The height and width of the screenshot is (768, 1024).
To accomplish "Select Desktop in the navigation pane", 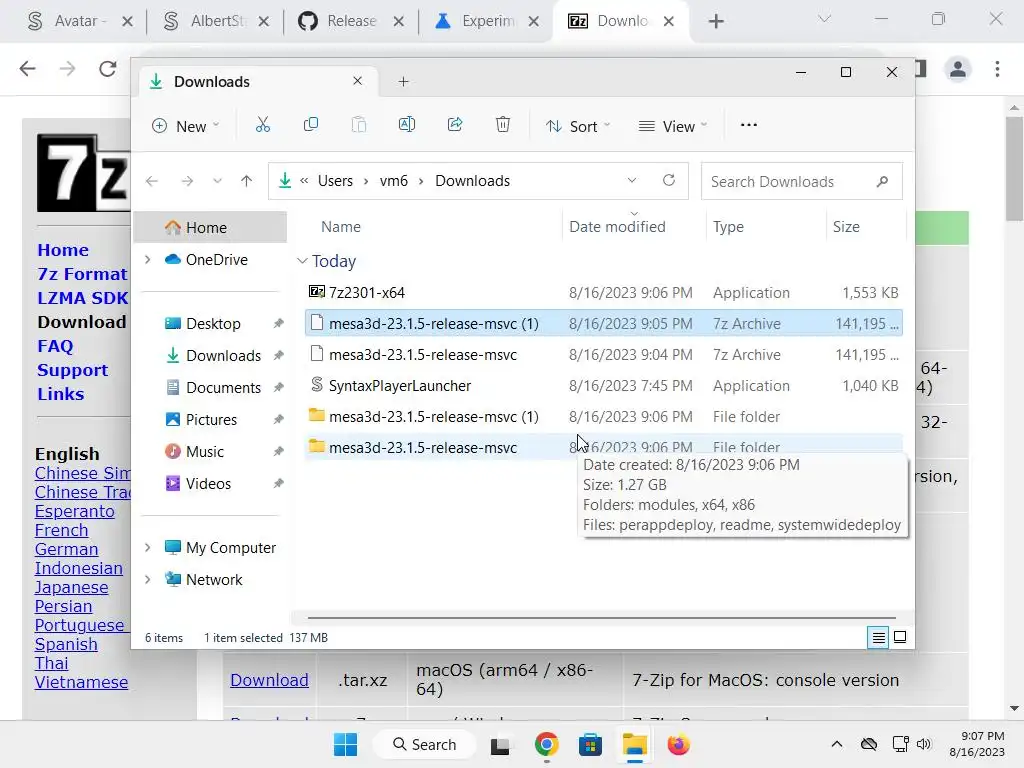I will pos(212,323).
